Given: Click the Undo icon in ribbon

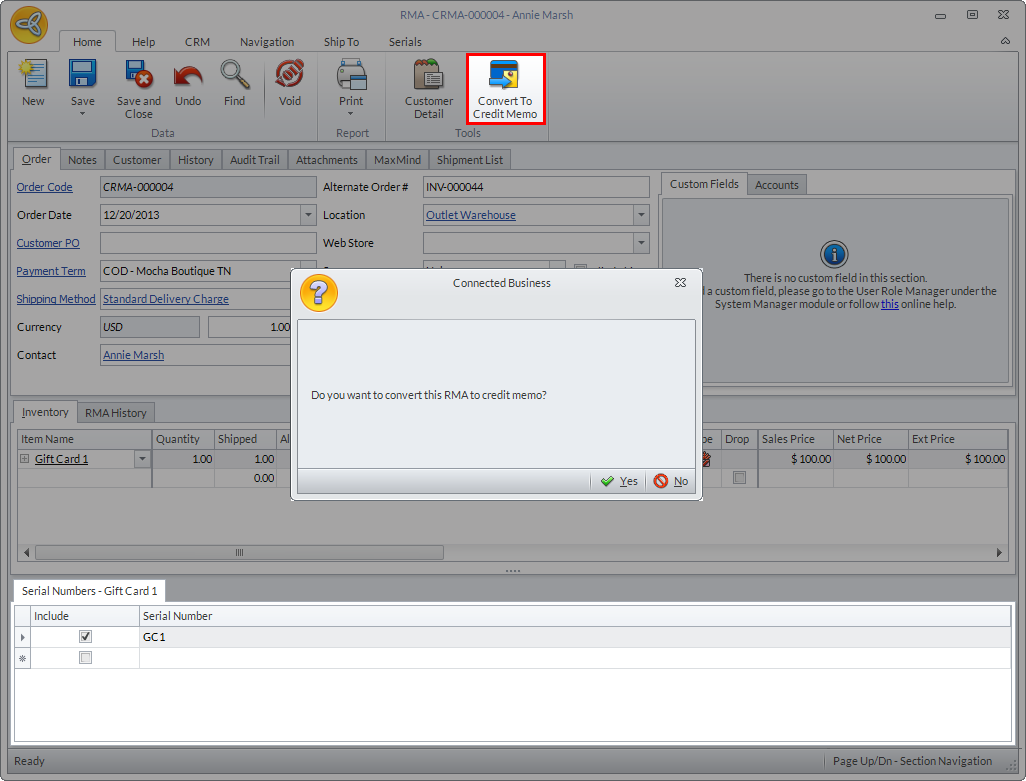Looking at the screenshot, I should [188, 78].
